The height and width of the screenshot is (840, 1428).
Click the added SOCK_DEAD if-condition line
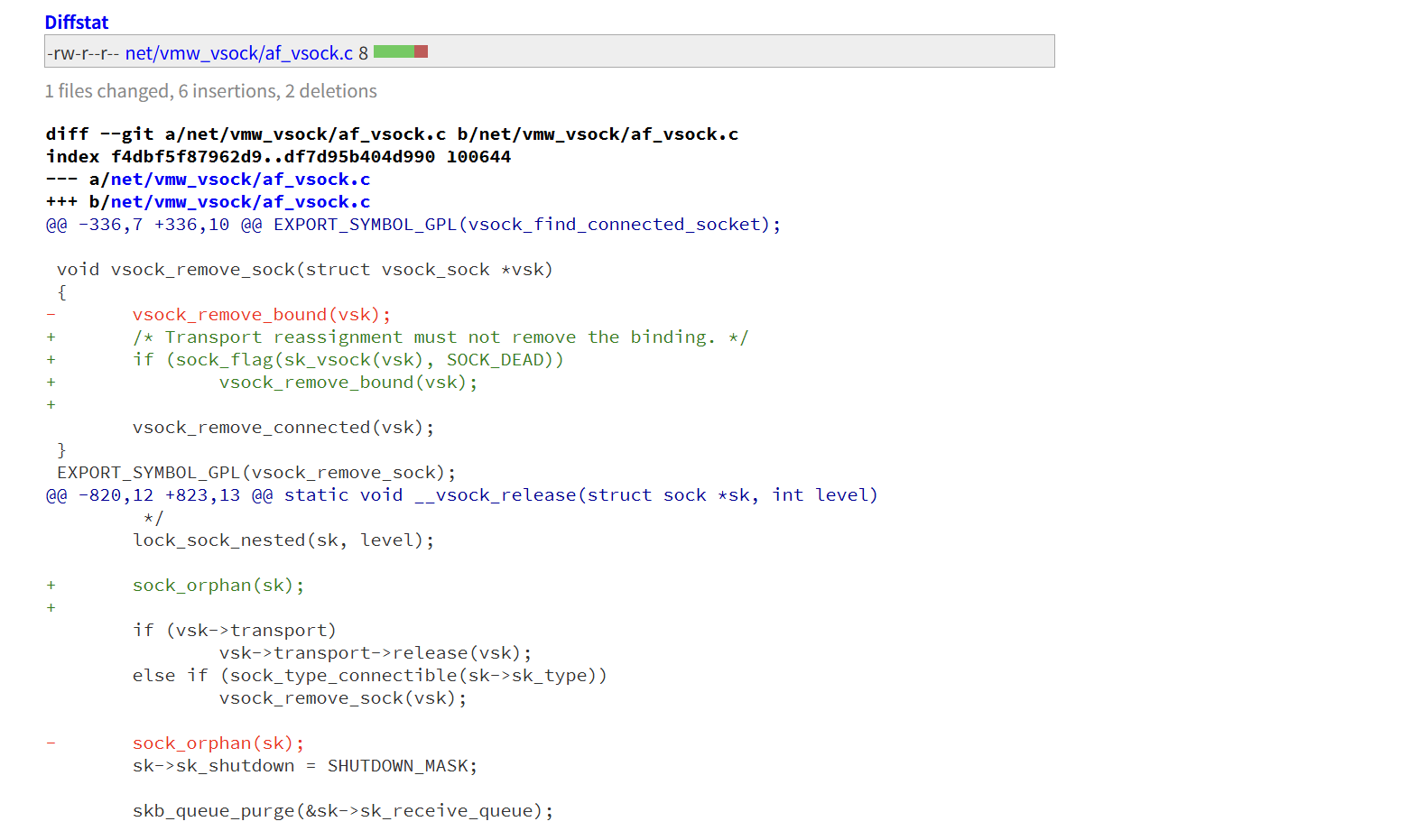[x=348, y=360]
